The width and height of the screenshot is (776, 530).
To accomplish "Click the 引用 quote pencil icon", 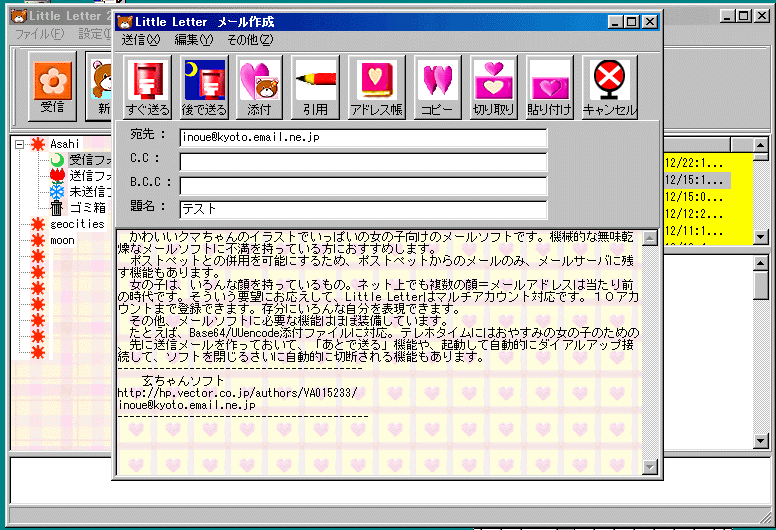I will coord(315,87).
